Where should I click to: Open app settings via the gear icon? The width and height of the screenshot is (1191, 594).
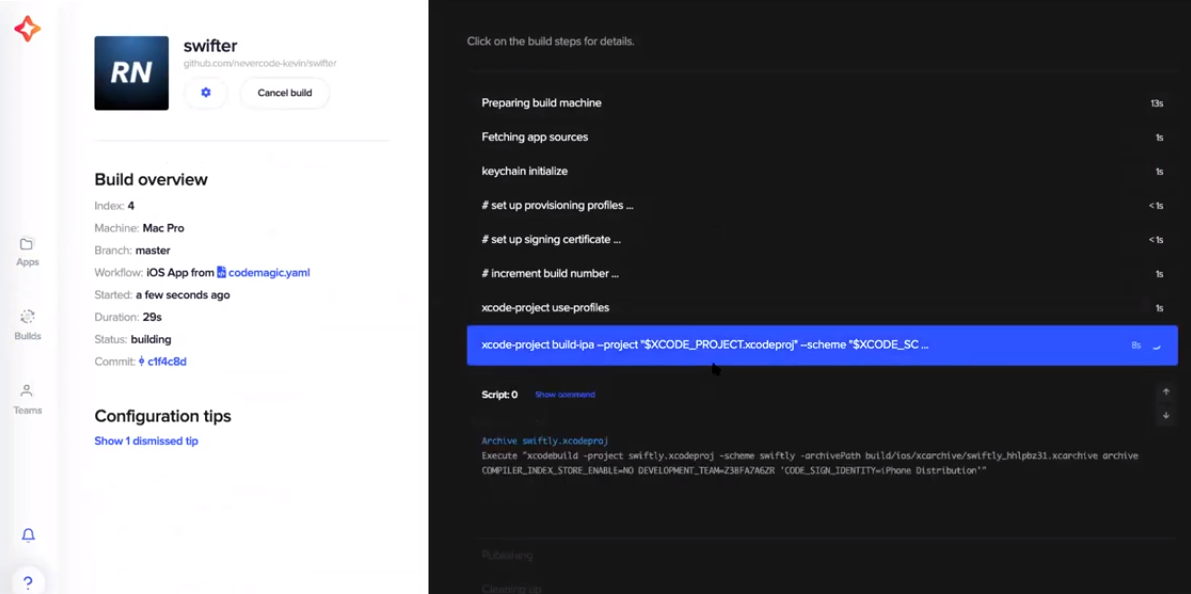tap(205, 92)
